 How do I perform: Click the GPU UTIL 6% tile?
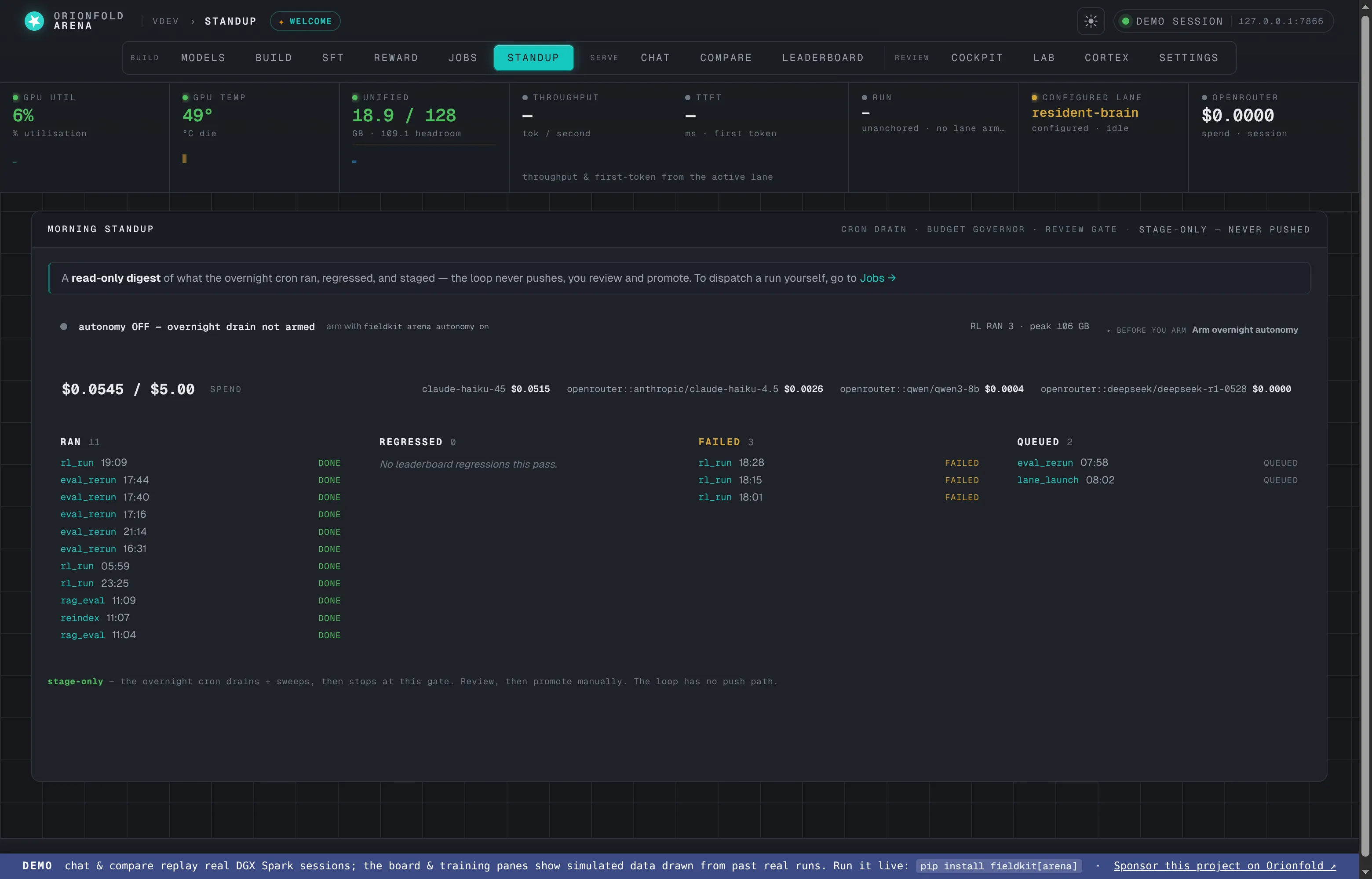coord(84,137)
